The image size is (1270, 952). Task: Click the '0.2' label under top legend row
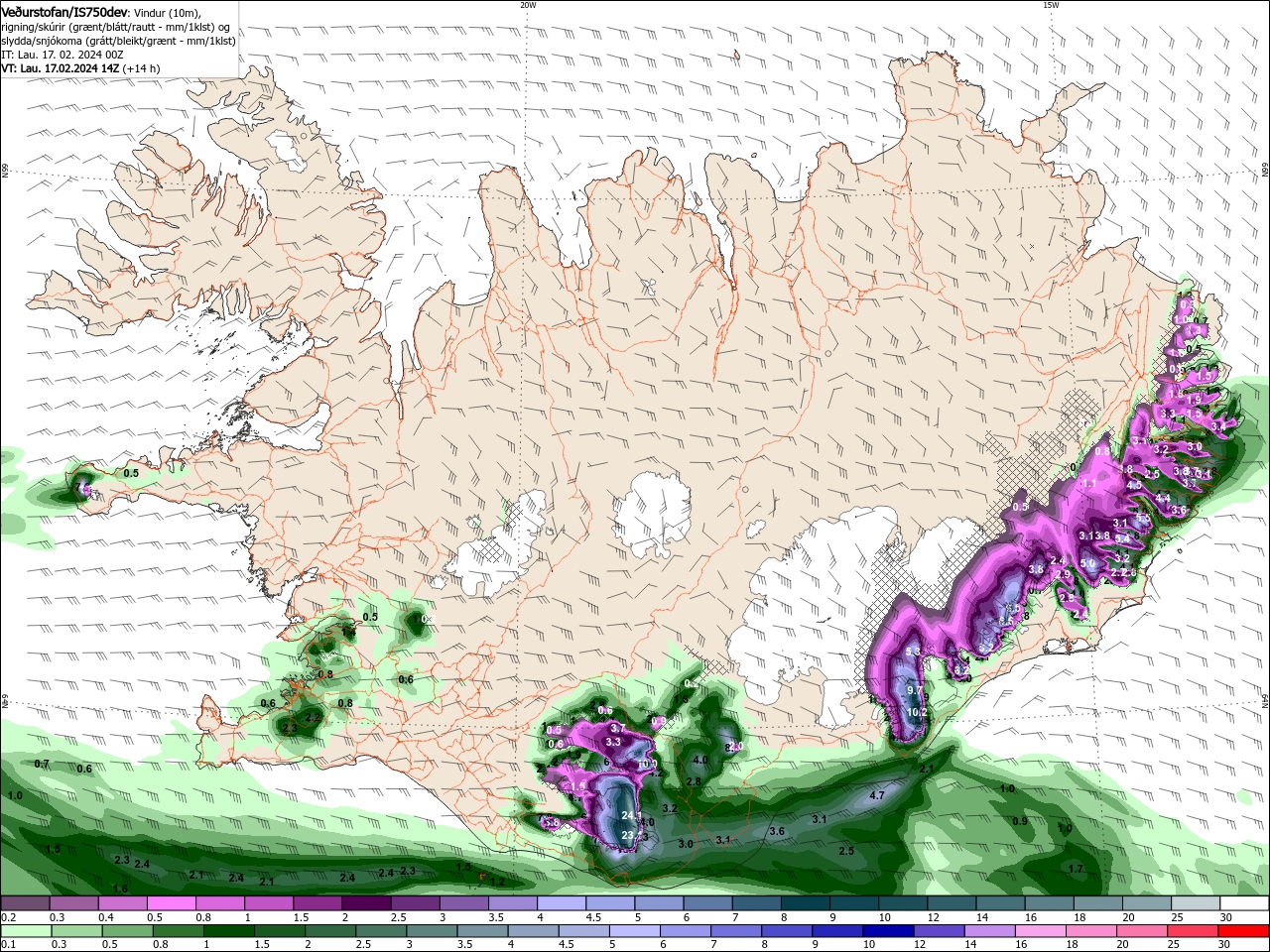pos(8,917)
